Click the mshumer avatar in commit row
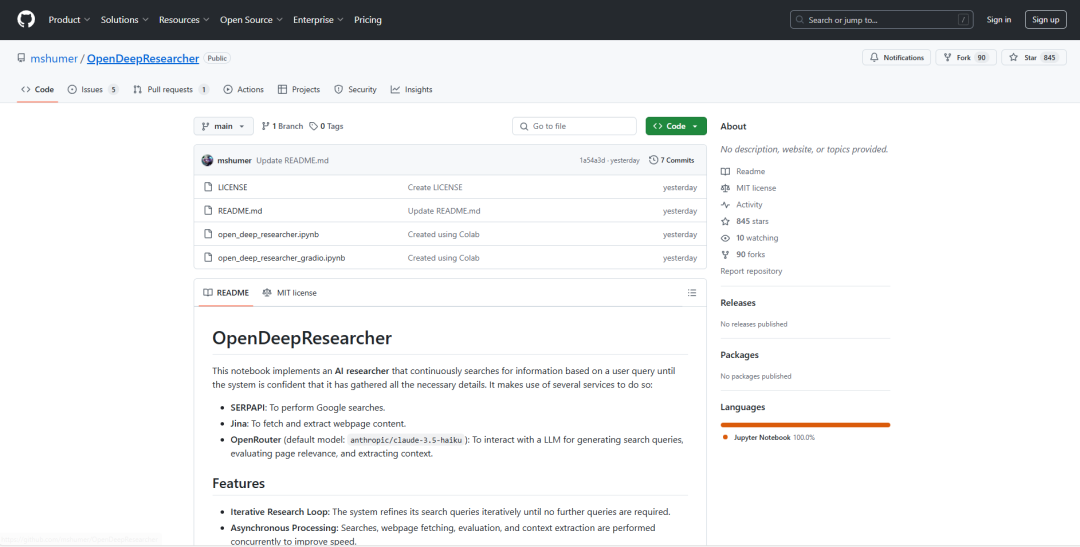Screen dimensions: 1080x547 tap(207, 160)
